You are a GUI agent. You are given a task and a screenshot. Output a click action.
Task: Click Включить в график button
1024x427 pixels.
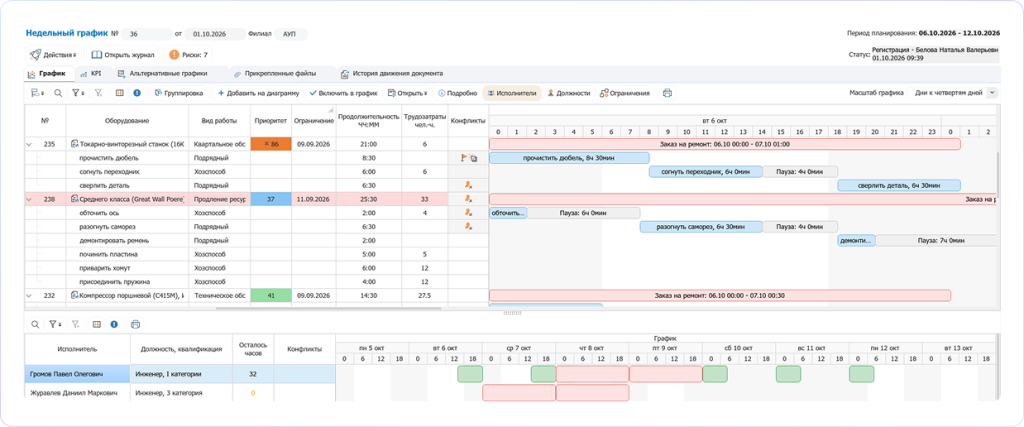pyautogui.click(x=344, y=93)
